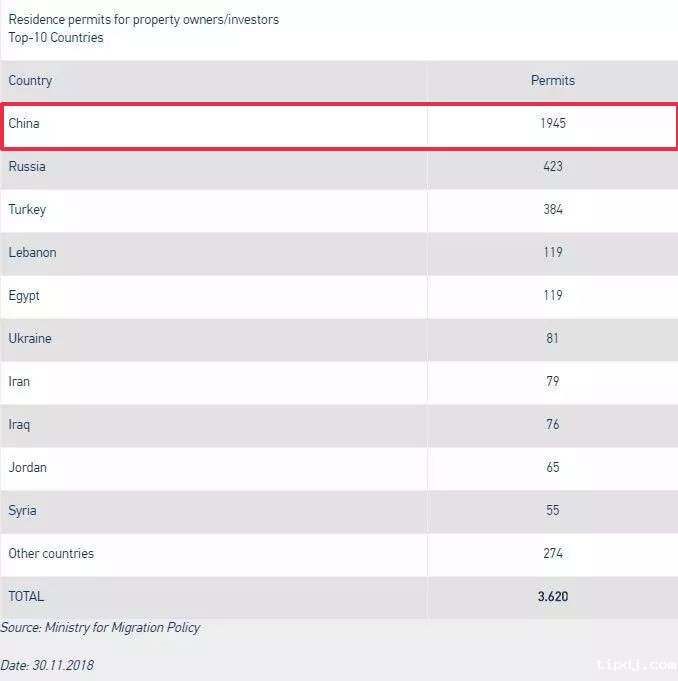
Task: Select the Iraq row label
Action: (x=19, y=424)
